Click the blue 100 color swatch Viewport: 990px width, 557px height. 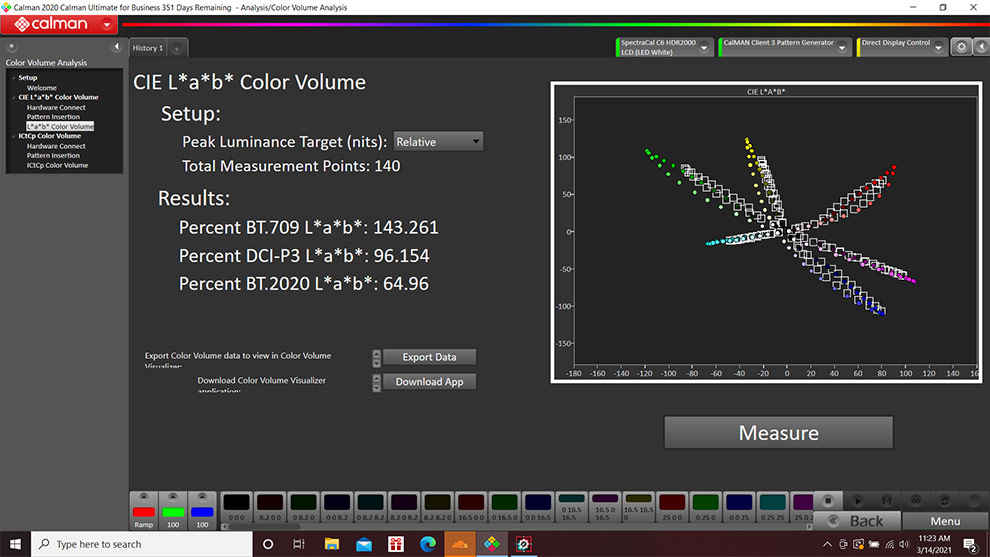pos(202,511)
